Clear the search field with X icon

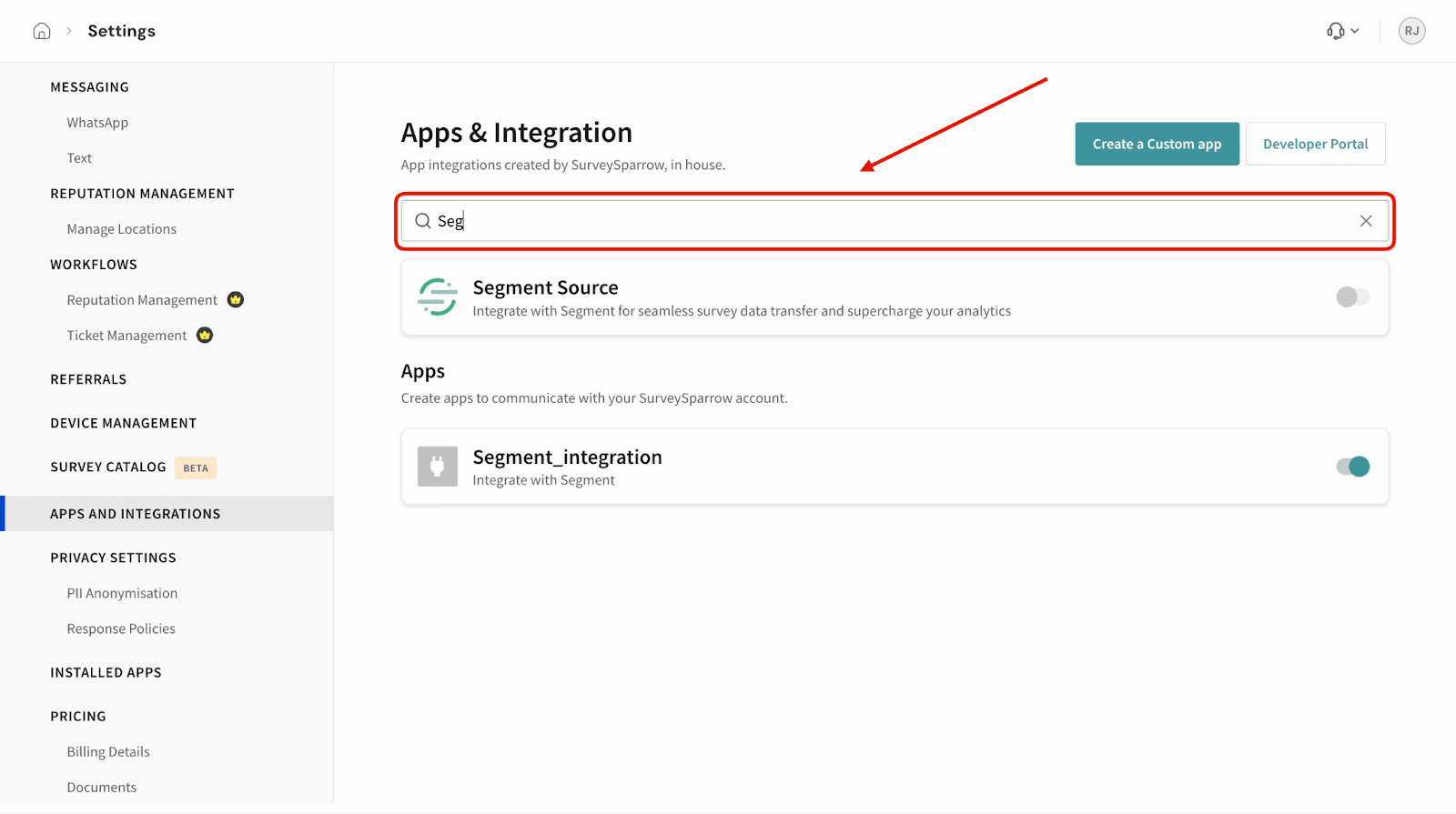click(x=1366, y=221)
